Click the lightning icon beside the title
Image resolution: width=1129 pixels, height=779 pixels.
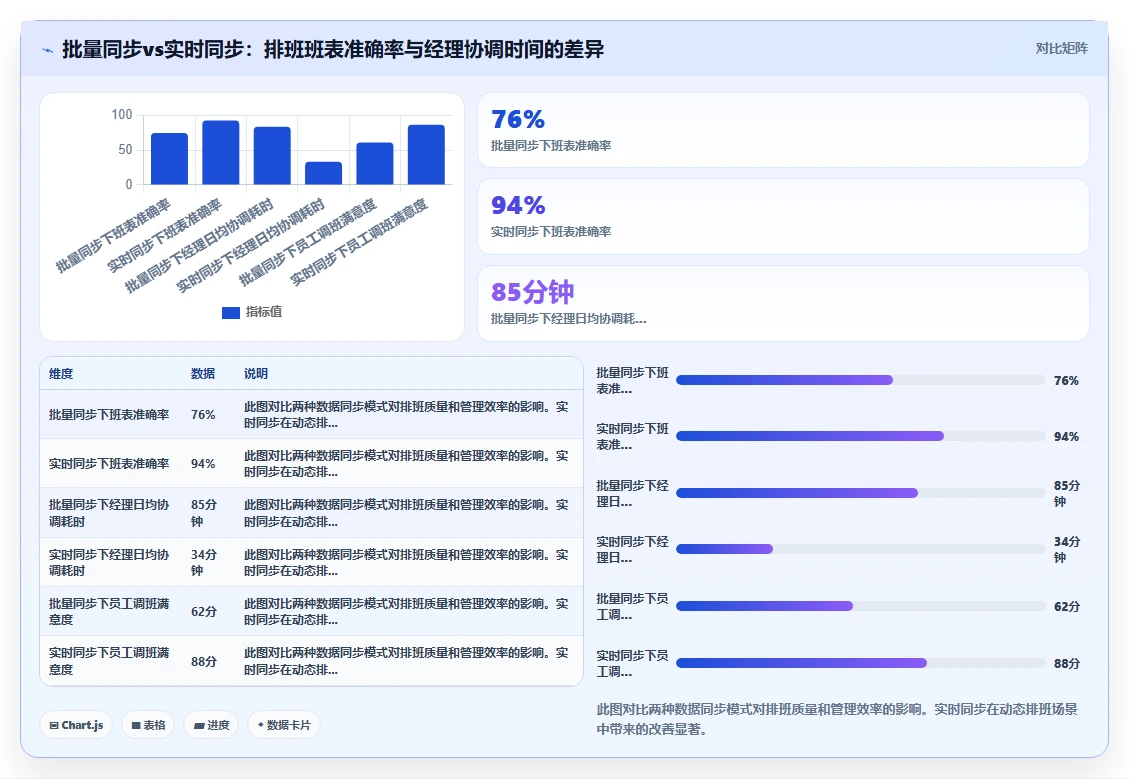[x=48, y=50]
